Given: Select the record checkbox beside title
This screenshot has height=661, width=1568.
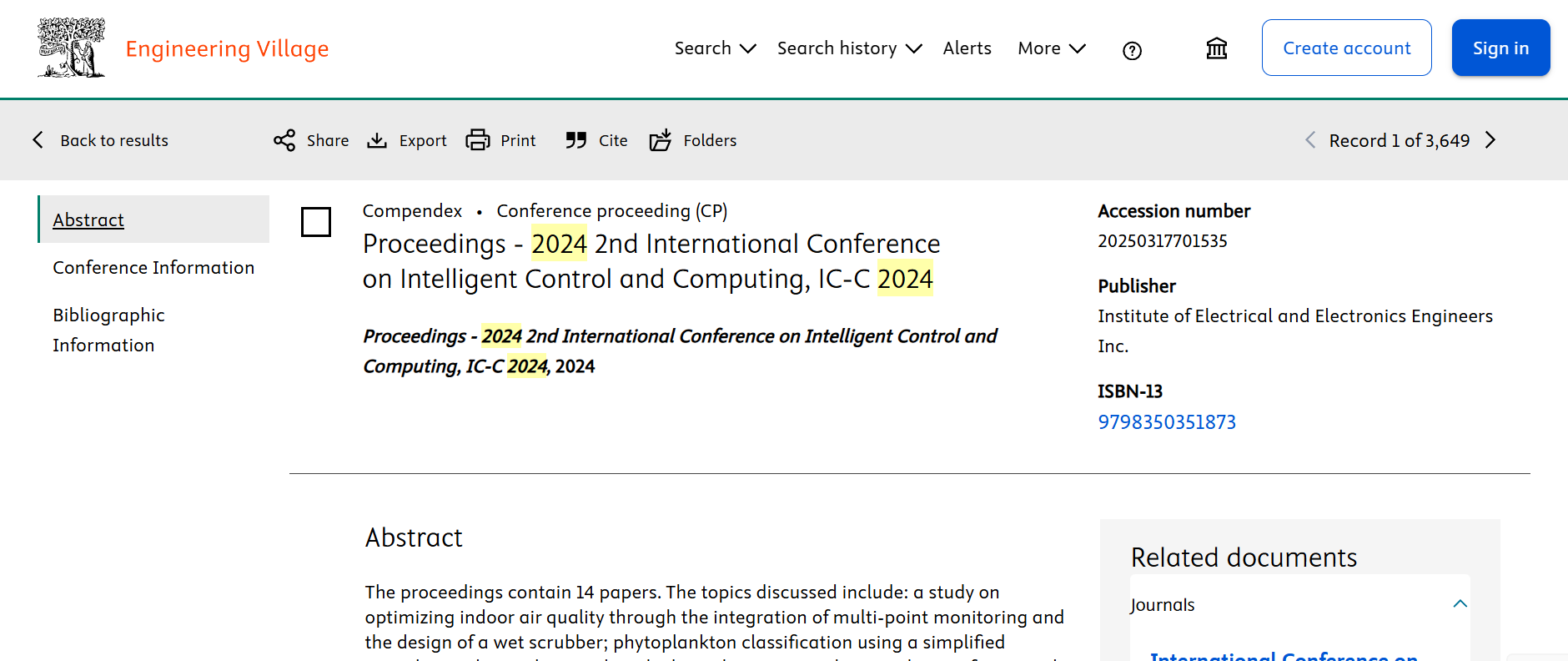Looking at the screenshot, I should (316, 222).
